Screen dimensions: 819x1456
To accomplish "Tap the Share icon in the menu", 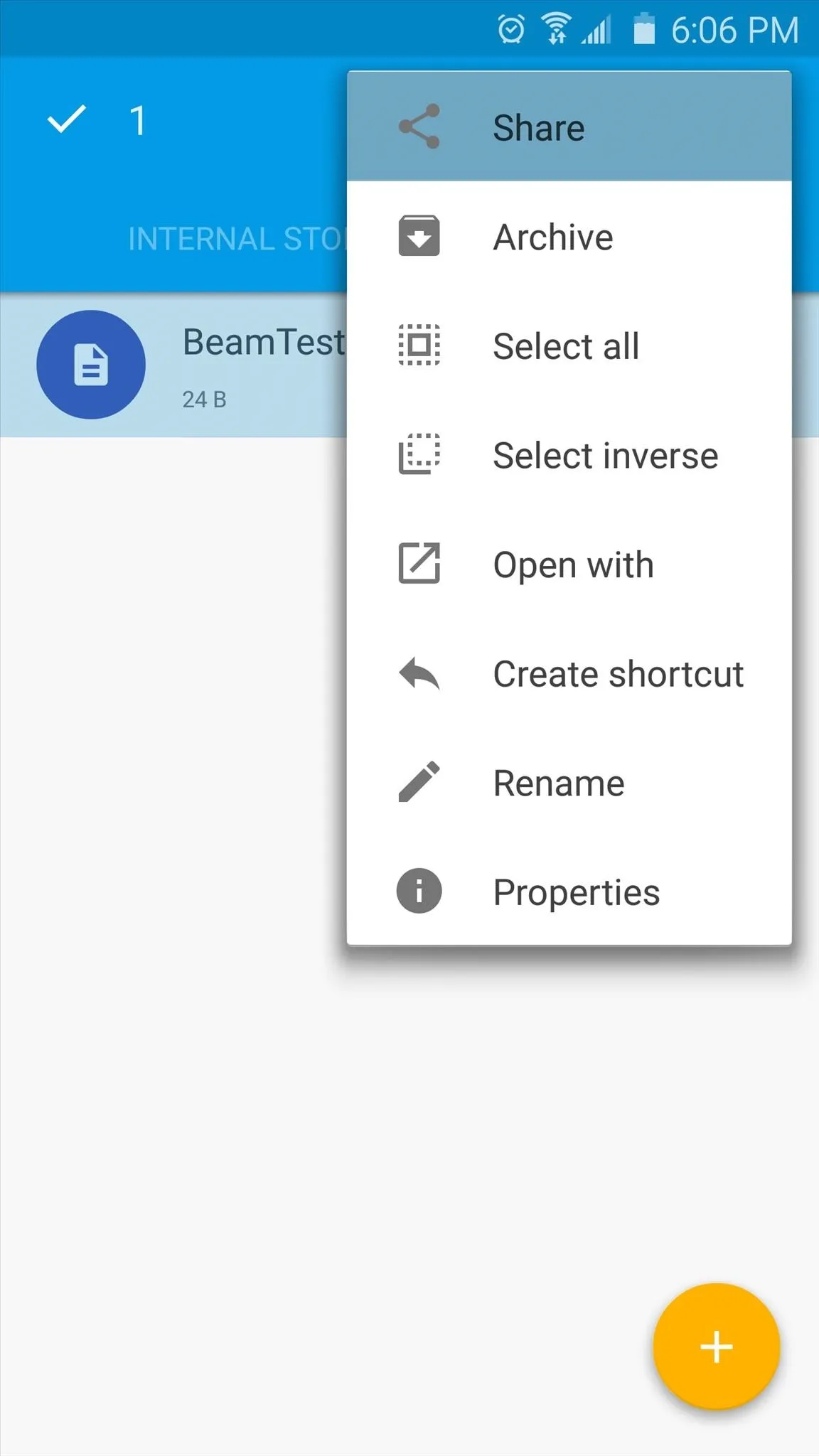I will coord(419,127).
